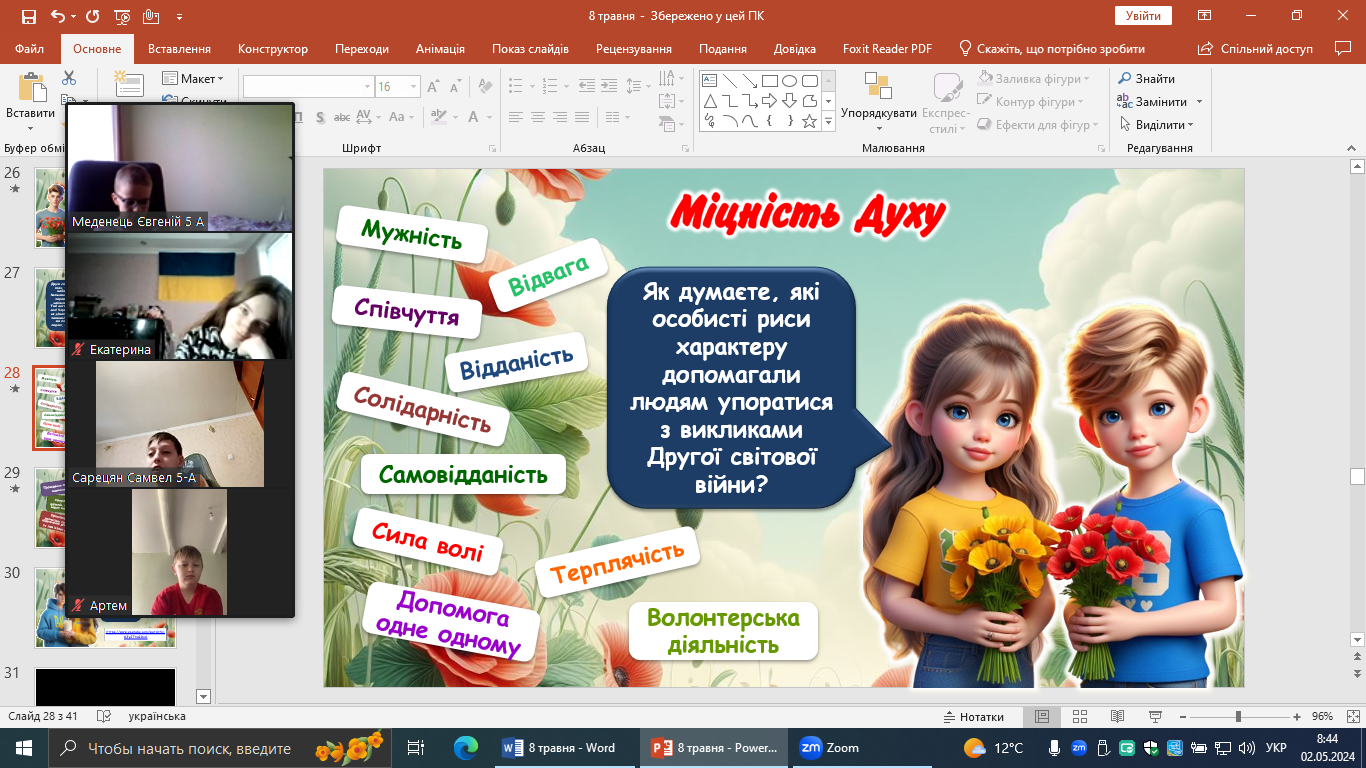Image resolution: width=1366 pixels, height=768 pixels.
Task: Select the five-point star shape in gallery
Action: (809, 121)
